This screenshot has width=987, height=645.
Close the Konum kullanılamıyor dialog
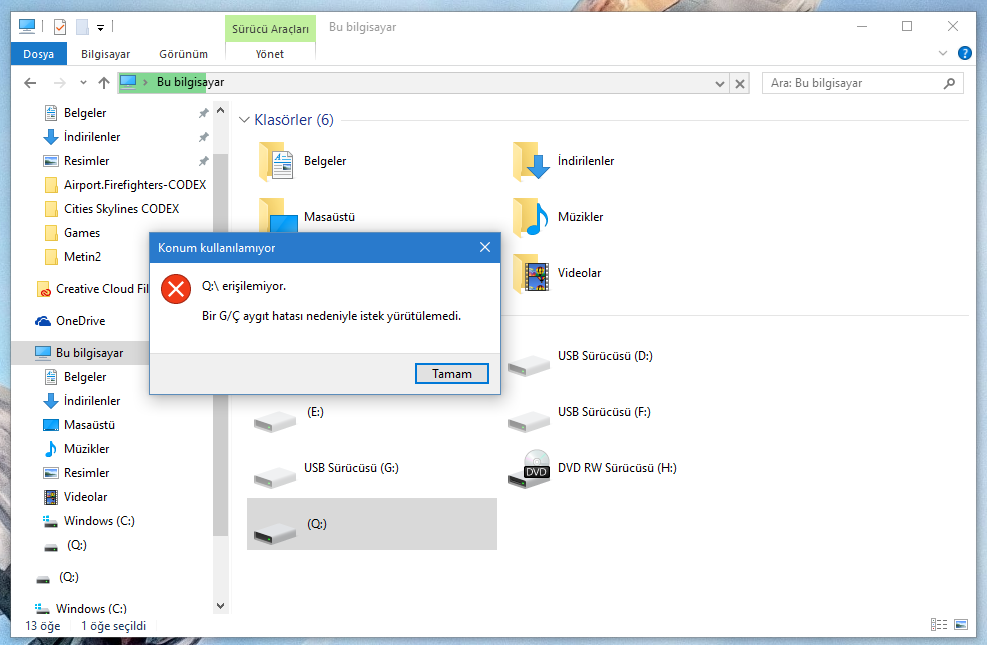(484, 247)
